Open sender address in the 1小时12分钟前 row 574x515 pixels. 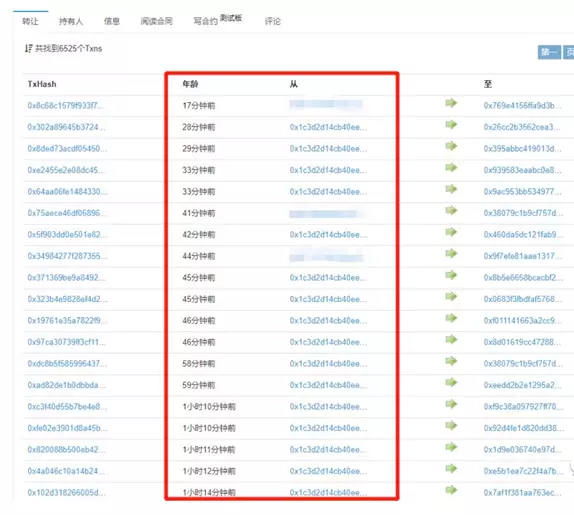[328, 471]
